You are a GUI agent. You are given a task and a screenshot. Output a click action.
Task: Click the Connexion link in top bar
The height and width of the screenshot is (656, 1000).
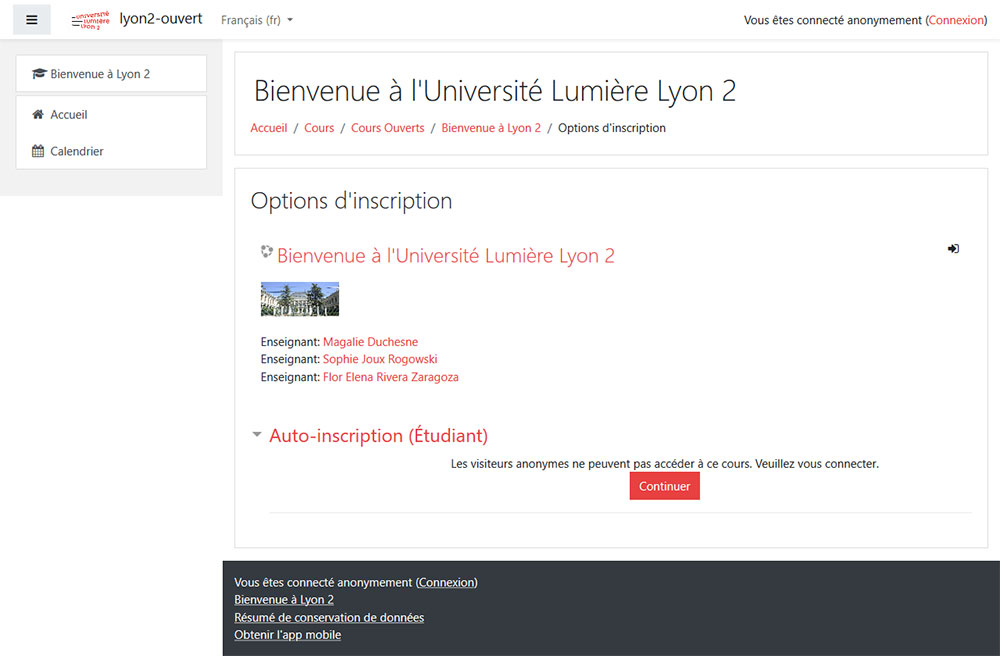coord(956,20)
